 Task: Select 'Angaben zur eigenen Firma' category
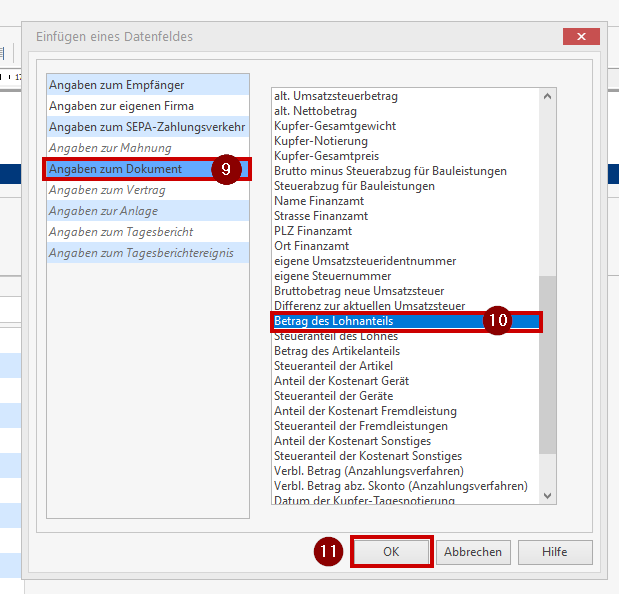(122, 106)
